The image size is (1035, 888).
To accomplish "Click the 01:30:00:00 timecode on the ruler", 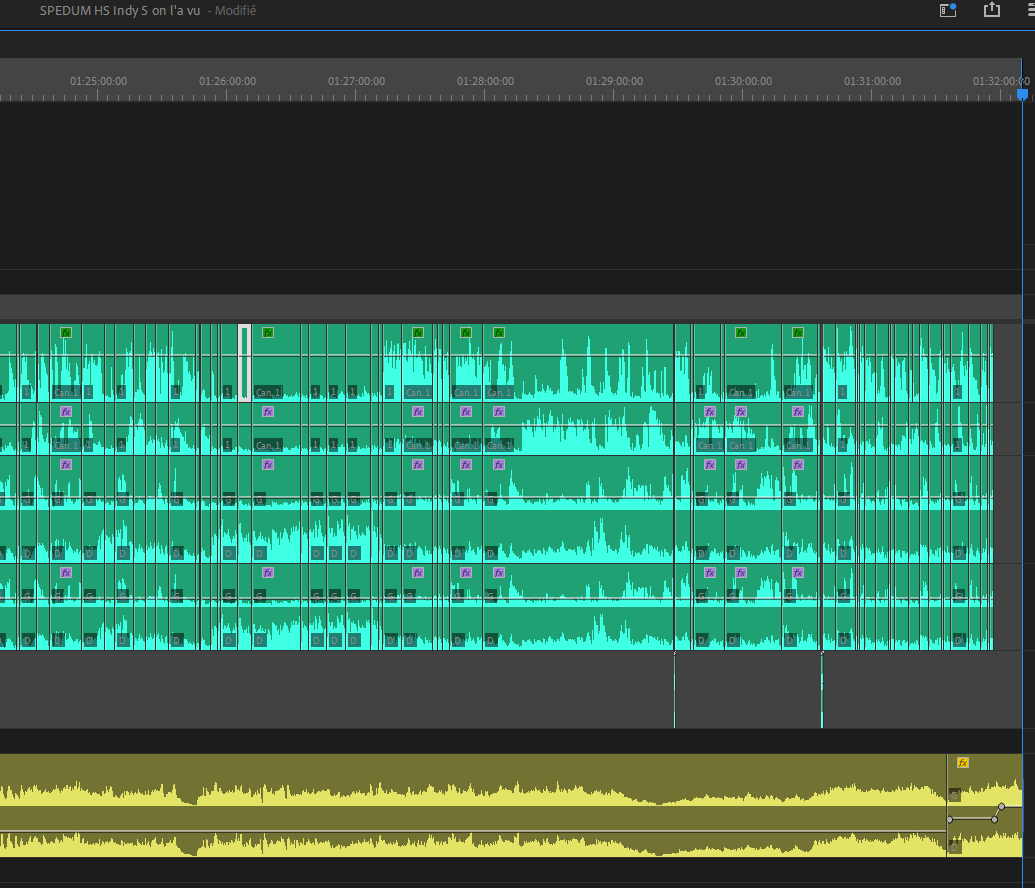I will point(743,81).
